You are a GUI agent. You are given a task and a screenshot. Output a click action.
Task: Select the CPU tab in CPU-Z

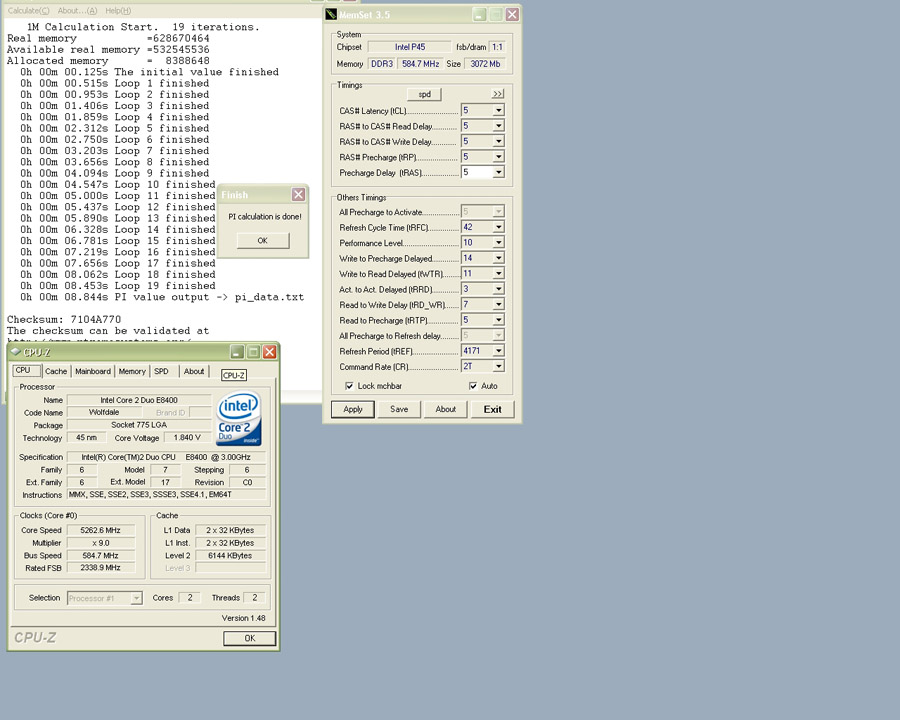click(26, 371)
